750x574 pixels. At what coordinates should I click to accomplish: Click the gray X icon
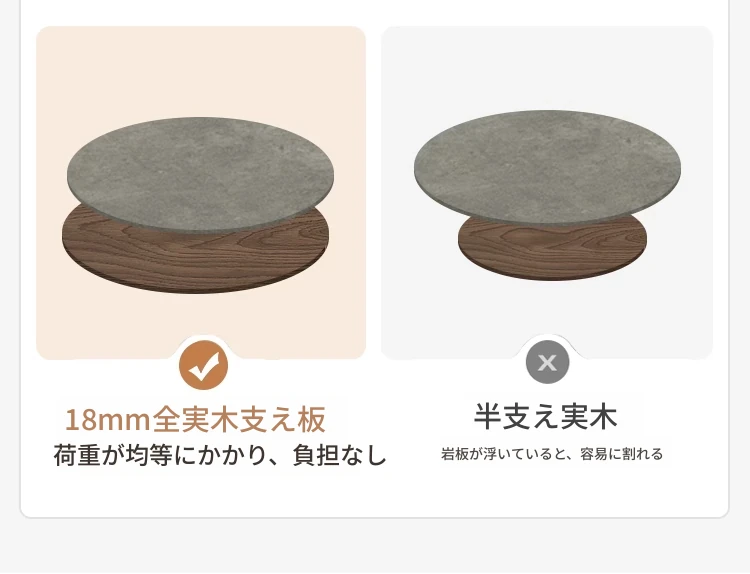point(548,362)
